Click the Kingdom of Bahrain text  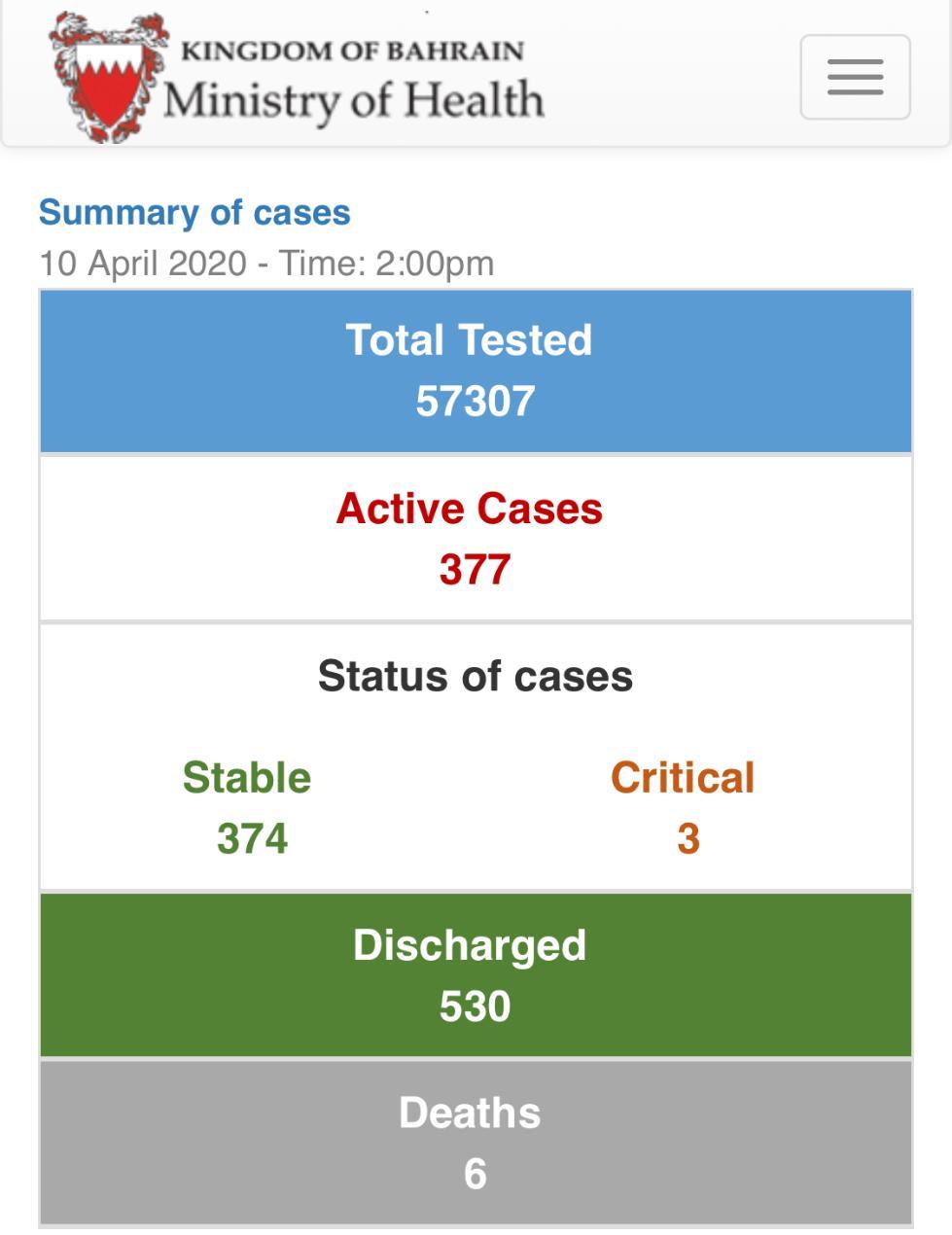[352, 51]
